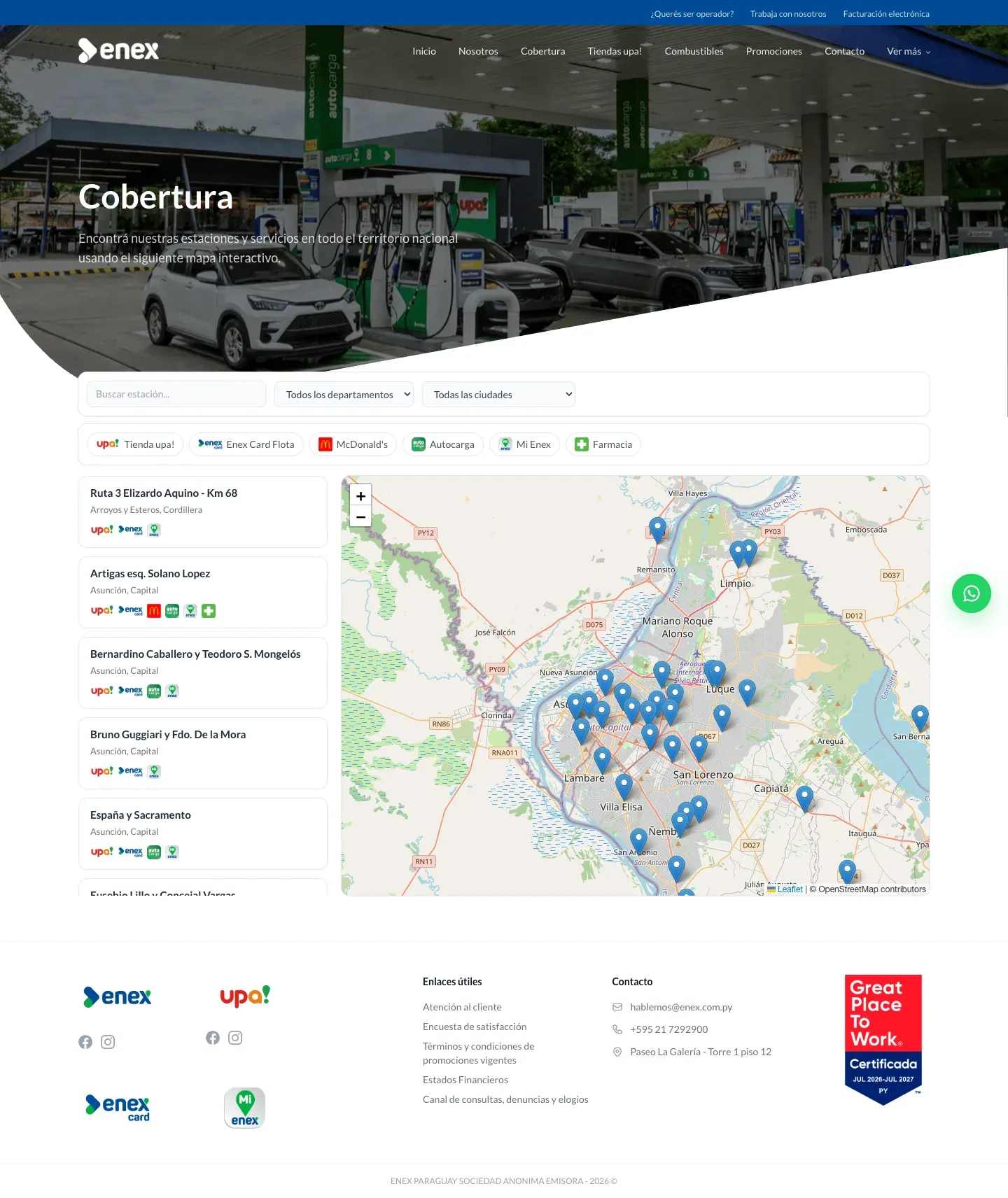
Task: Click the upa! logo in footer
Action: tap(245, 996)
